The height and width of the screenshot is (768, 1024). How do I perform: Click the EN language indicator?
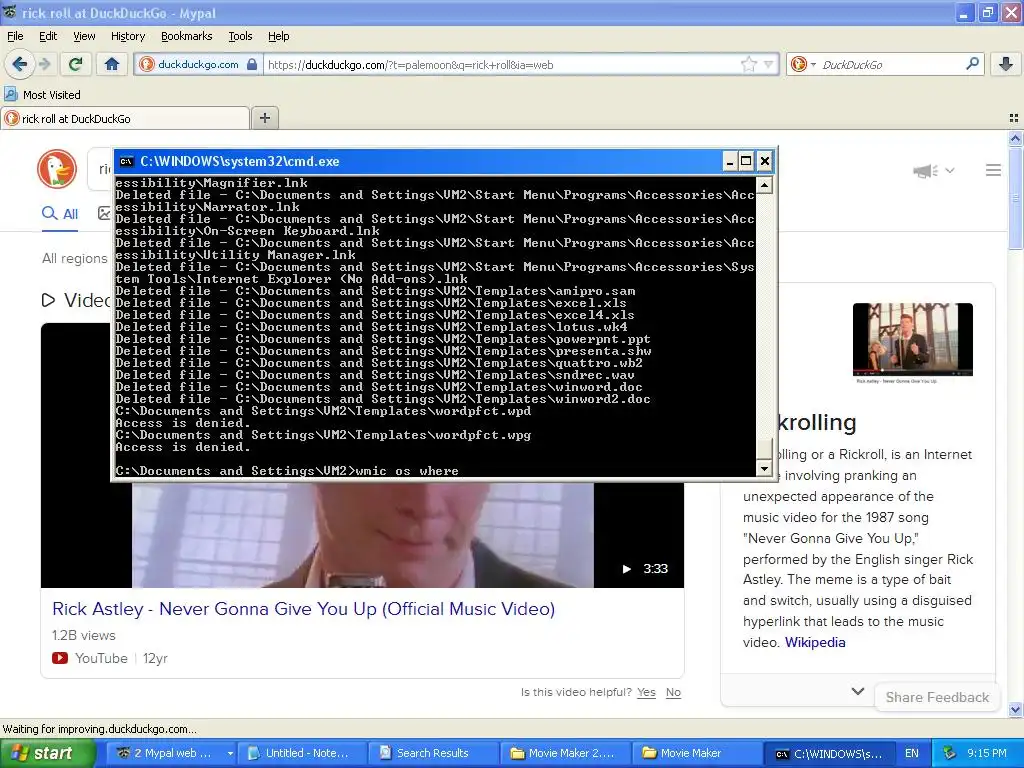[x=912, y=753]
